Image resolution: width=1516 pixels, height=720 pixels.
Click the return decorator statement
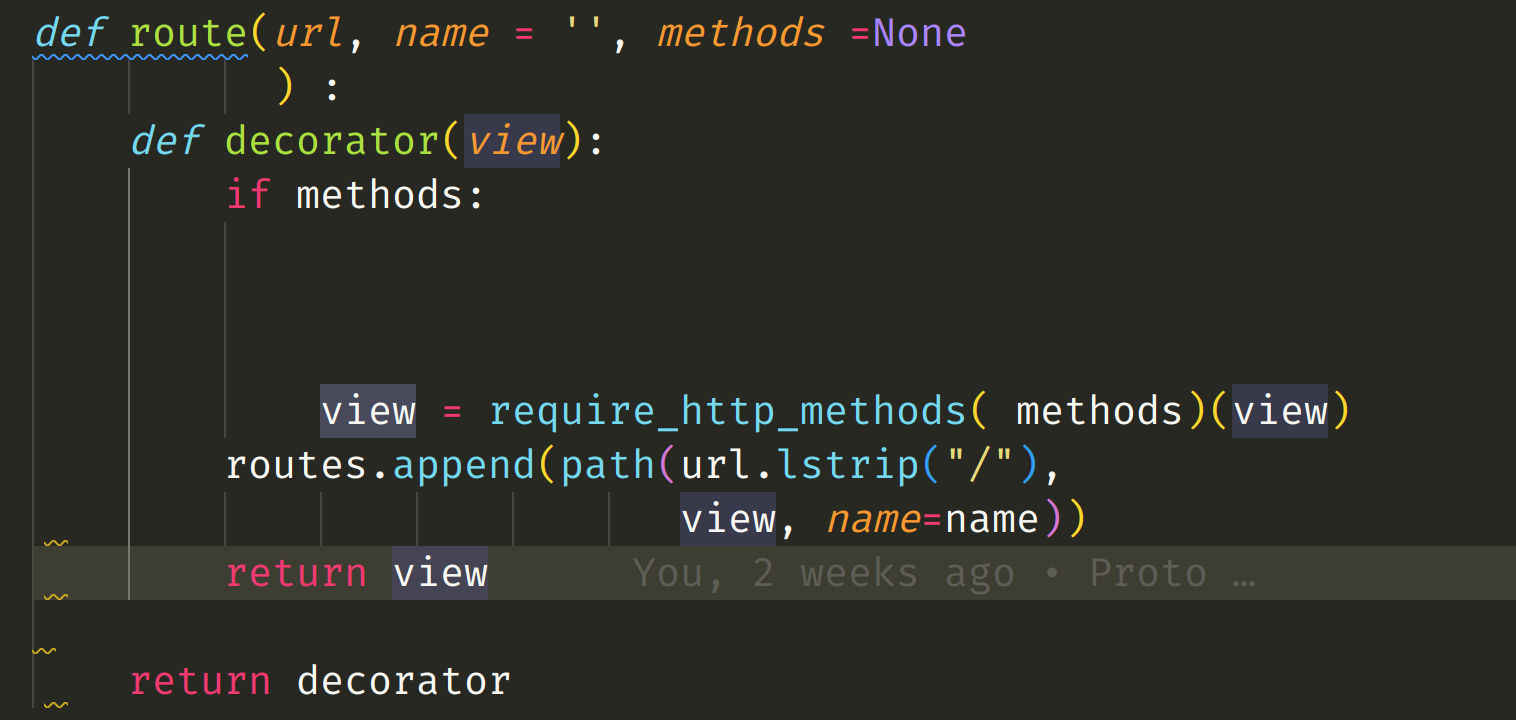[320, 680]
